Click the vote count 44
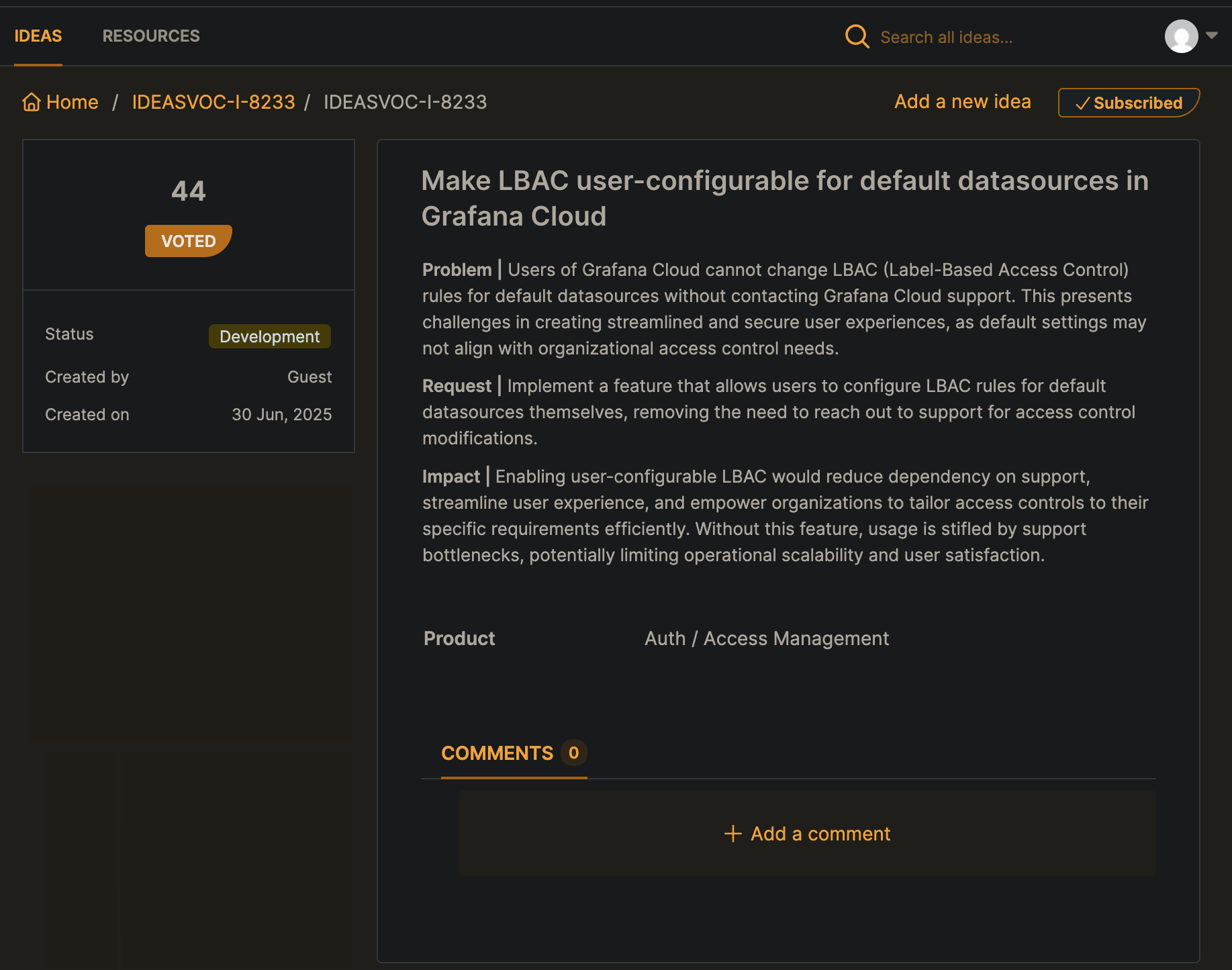 (189, 191)
